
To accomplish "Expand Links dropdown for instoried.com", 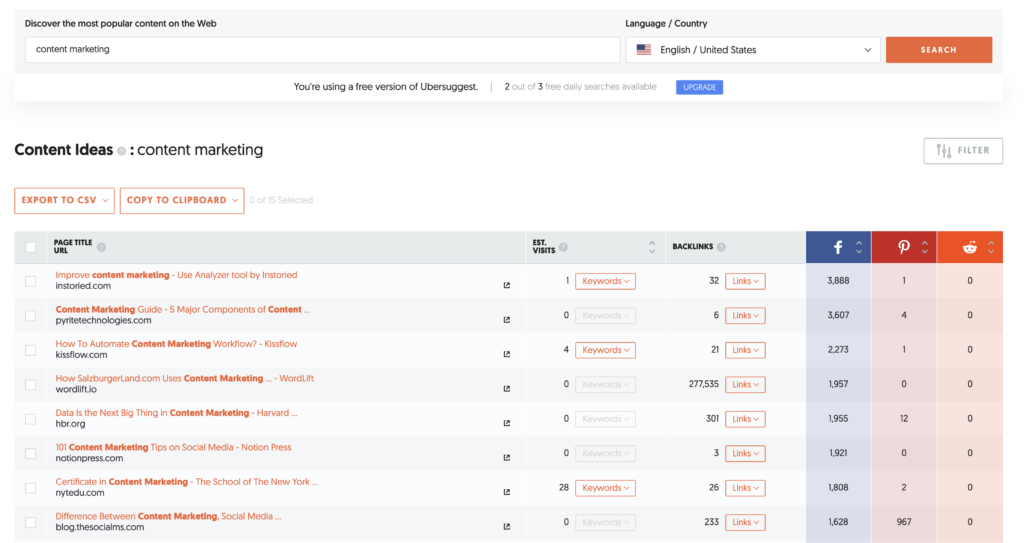I will point(745,281).
